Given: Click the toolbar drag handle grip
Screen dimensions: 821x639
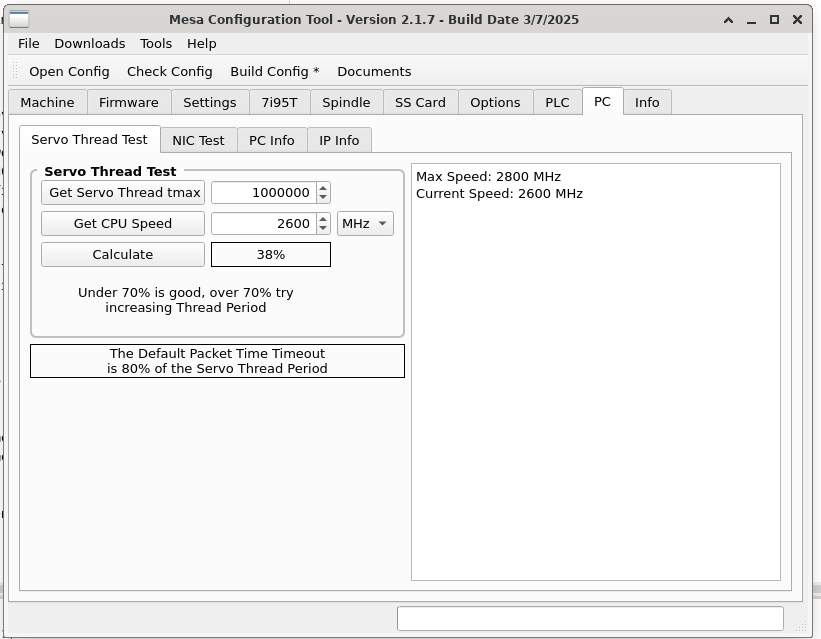Looking at the screenshot, I should (x=15, y=71).
